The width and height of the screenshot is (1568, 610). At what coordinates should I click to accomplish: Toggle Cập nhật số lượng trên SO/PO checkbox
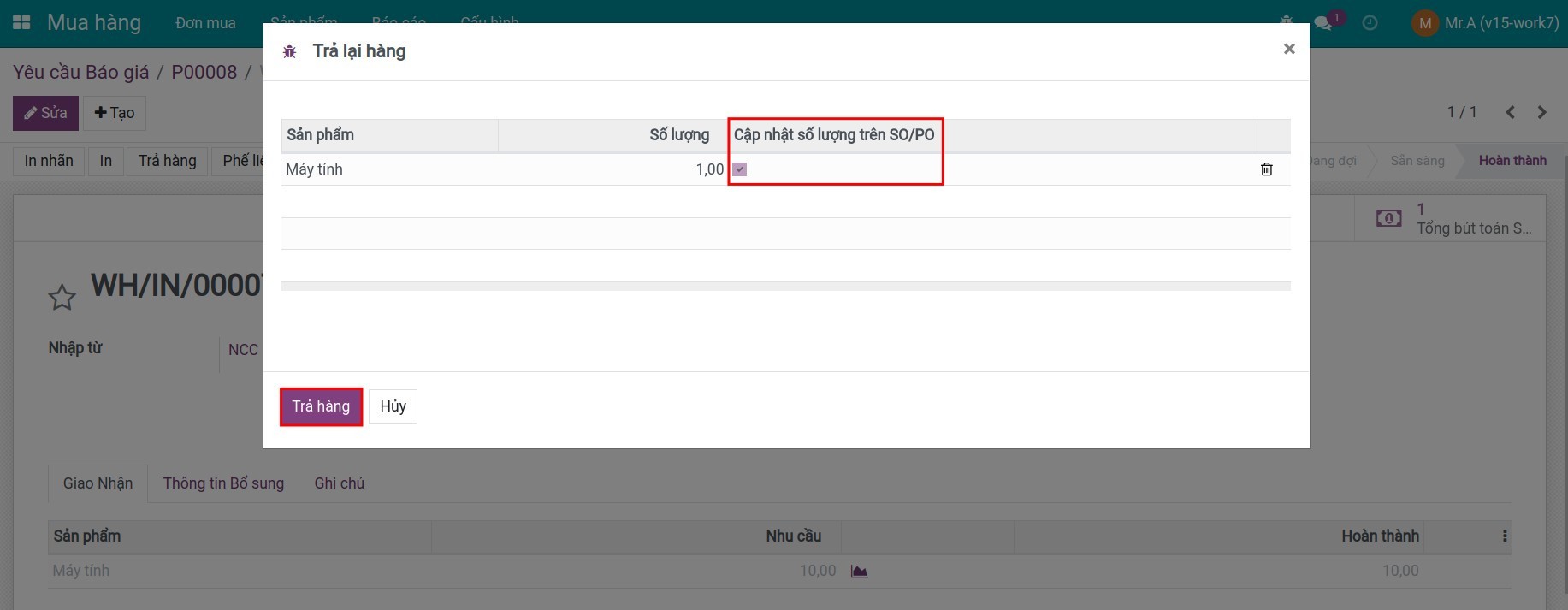coord(740,169)
